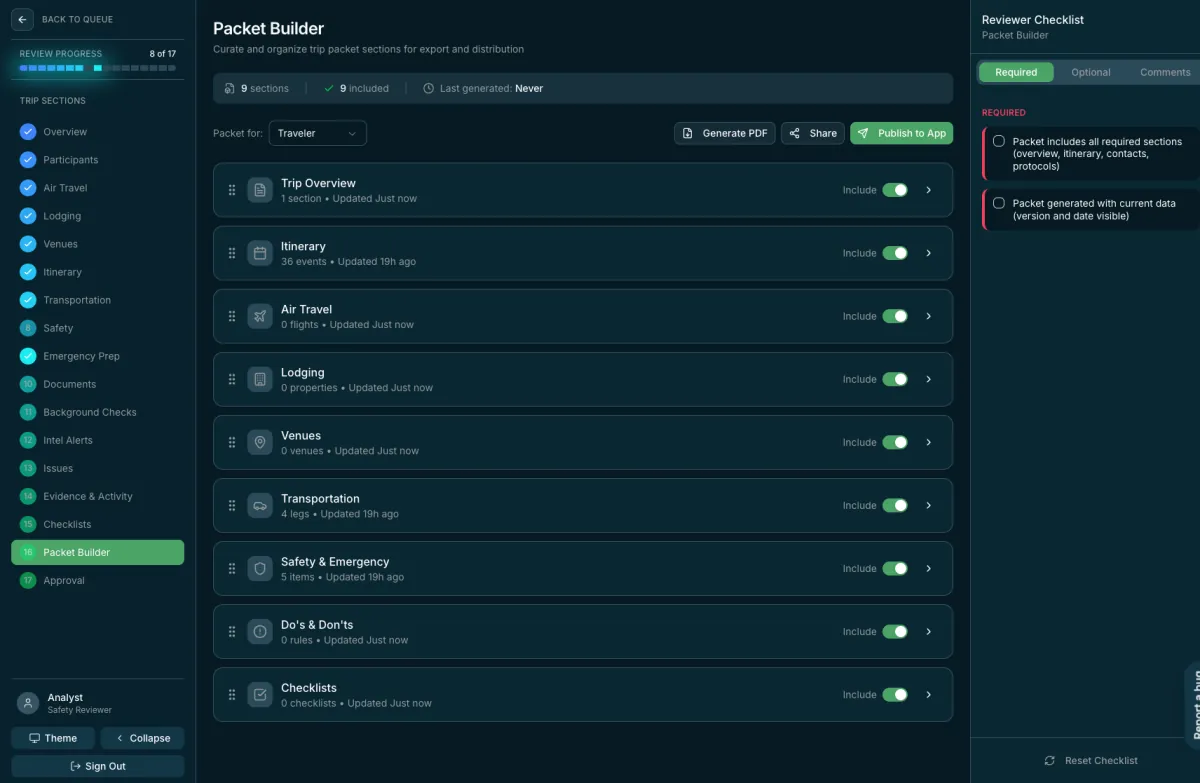Click the sections count icon in summary bar

[x=230, y=88]
